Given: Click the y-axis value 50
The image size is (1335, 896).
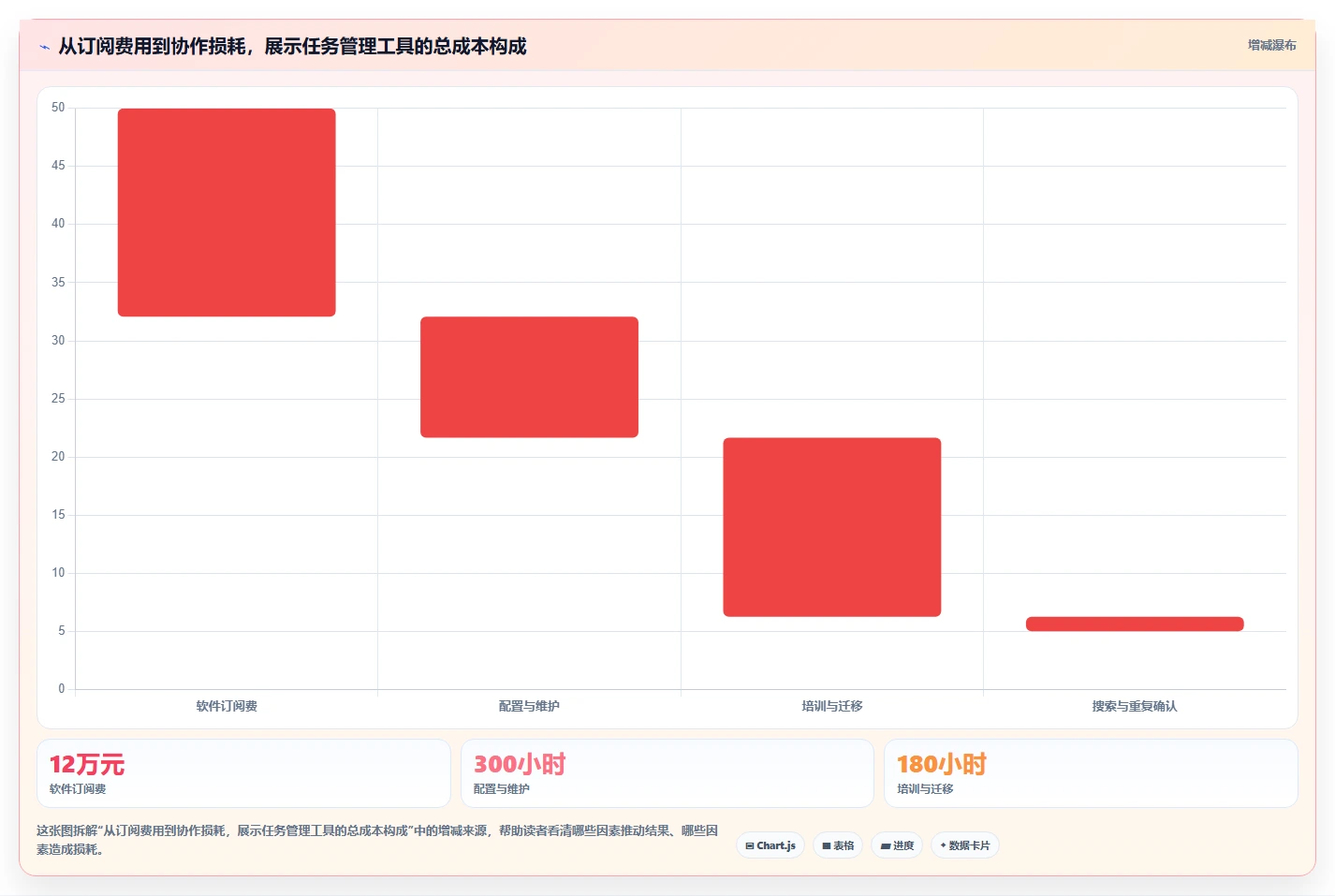Looking at the screenshot, I should point(58,108).
